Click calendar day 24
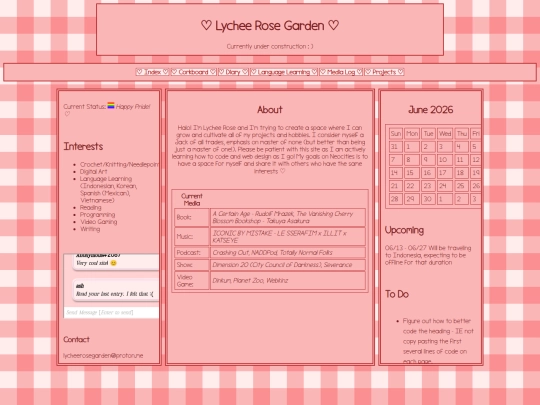The height and width of the screenshot is (405, 540). [x=445, y=186]
